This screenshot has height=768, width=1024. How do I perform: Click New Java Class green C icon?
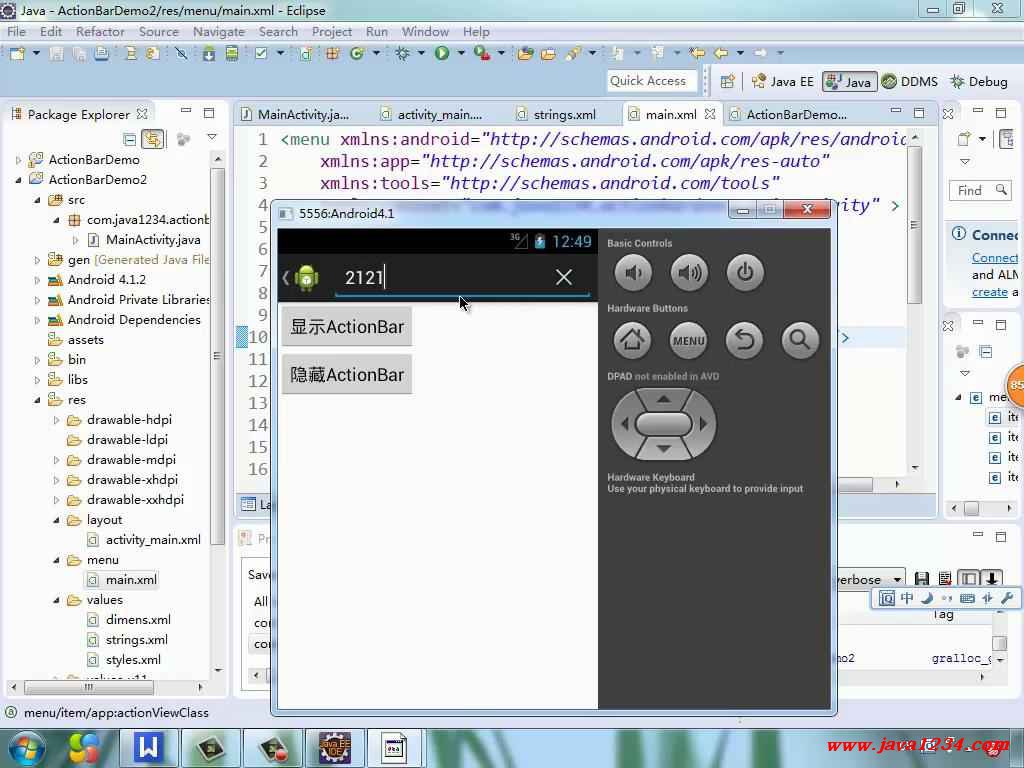[x=357, y=54]
